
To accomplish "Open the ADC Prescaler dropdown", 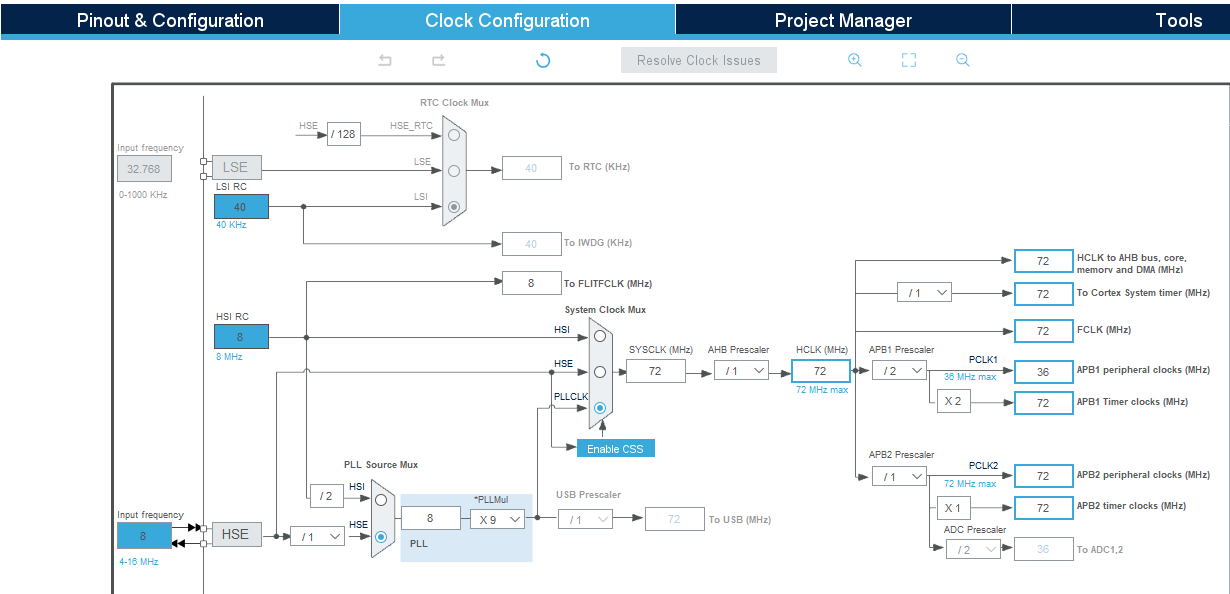I will [x=973, y=549].
